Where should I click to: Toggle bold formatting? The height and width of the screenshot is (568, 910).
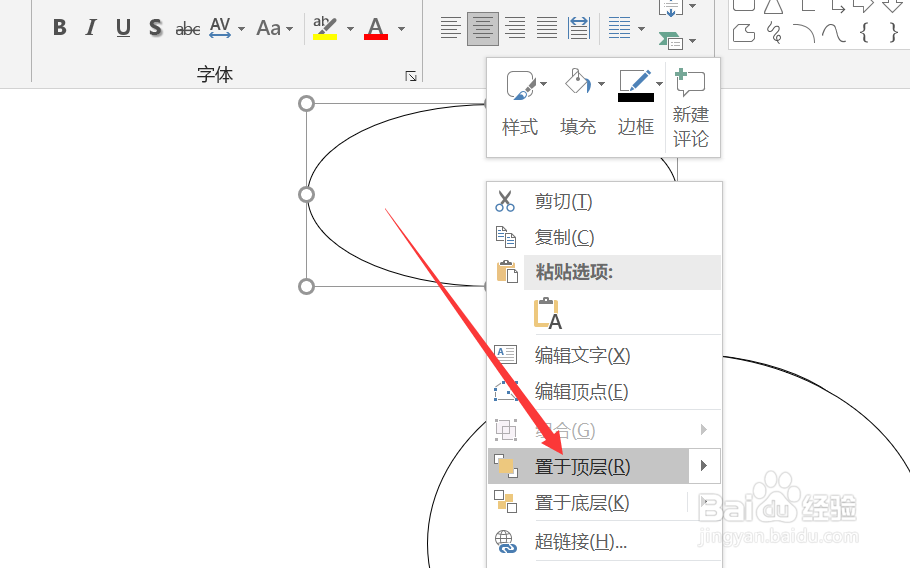pyautogui.click(x=60, y=27)
